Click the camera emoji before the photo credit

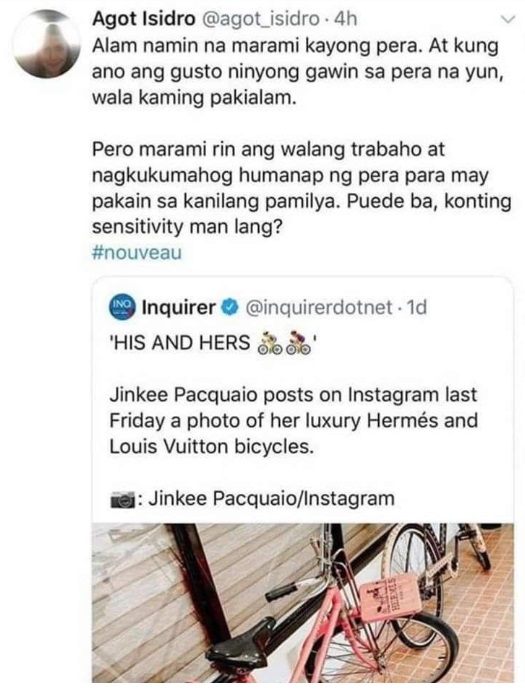(122, 501)
